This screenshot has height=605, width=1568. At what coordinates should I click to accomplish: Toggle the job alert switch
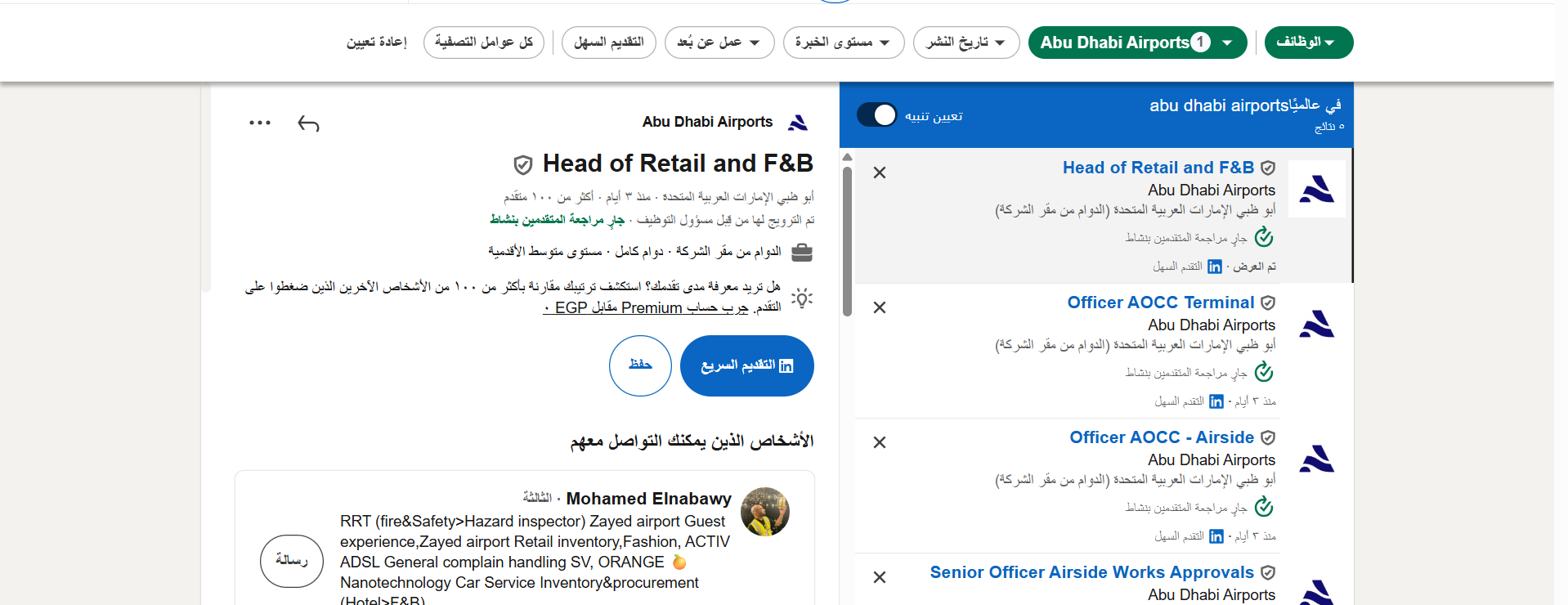pos(877,115)
